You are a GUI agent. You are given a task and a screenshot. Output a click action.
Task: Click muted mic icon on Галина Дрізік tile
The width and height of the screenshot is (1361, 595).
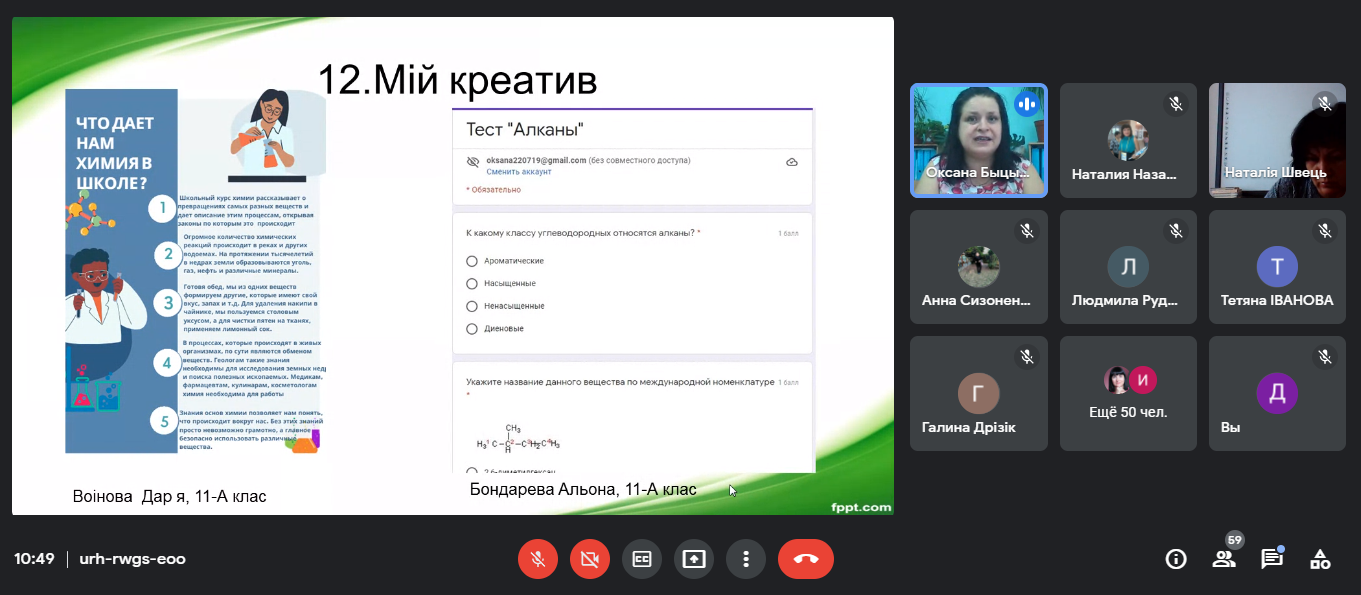click(1026, 357)
